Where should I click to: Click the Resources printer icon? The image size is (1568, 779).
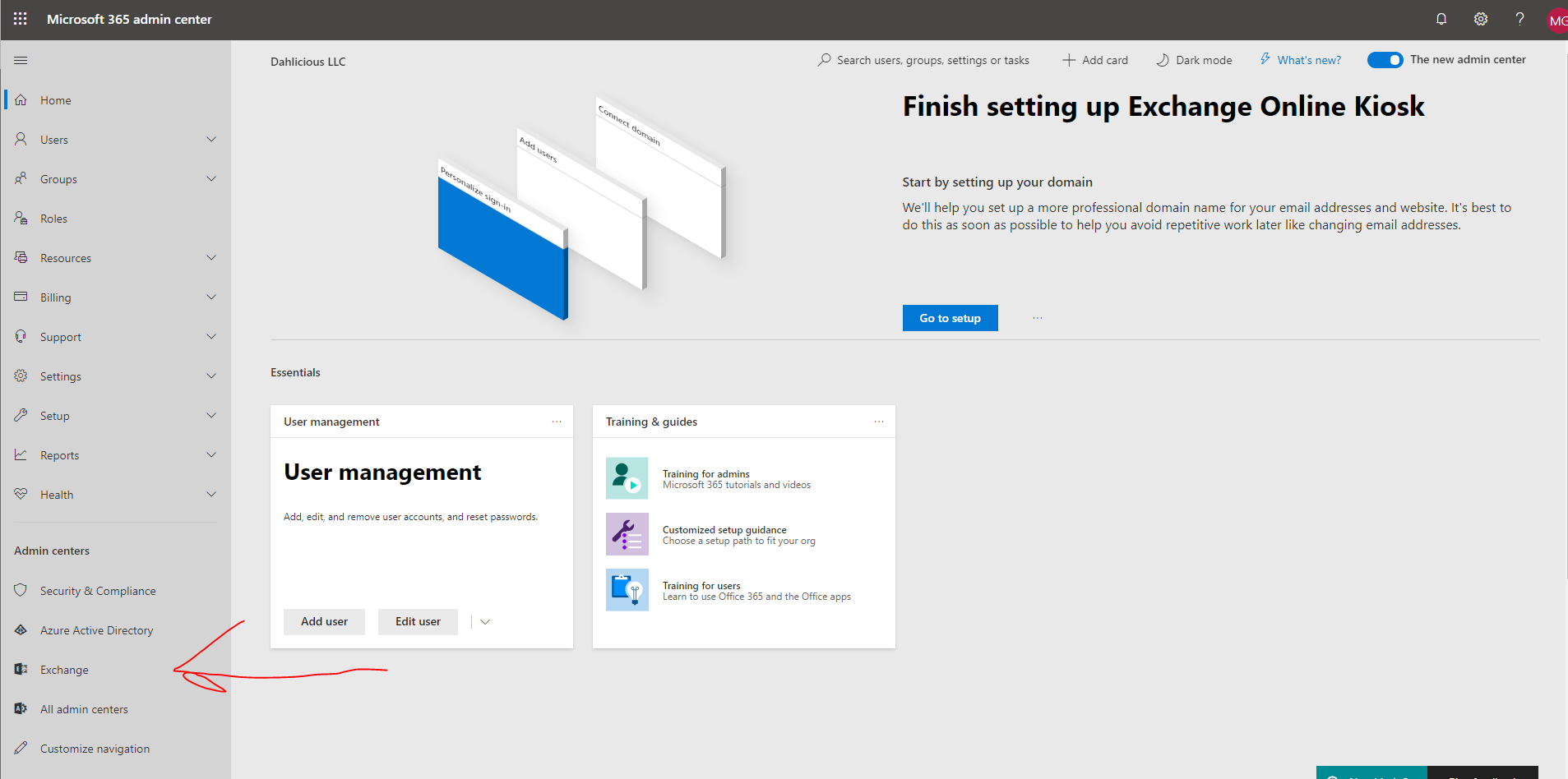click(21, 257)
